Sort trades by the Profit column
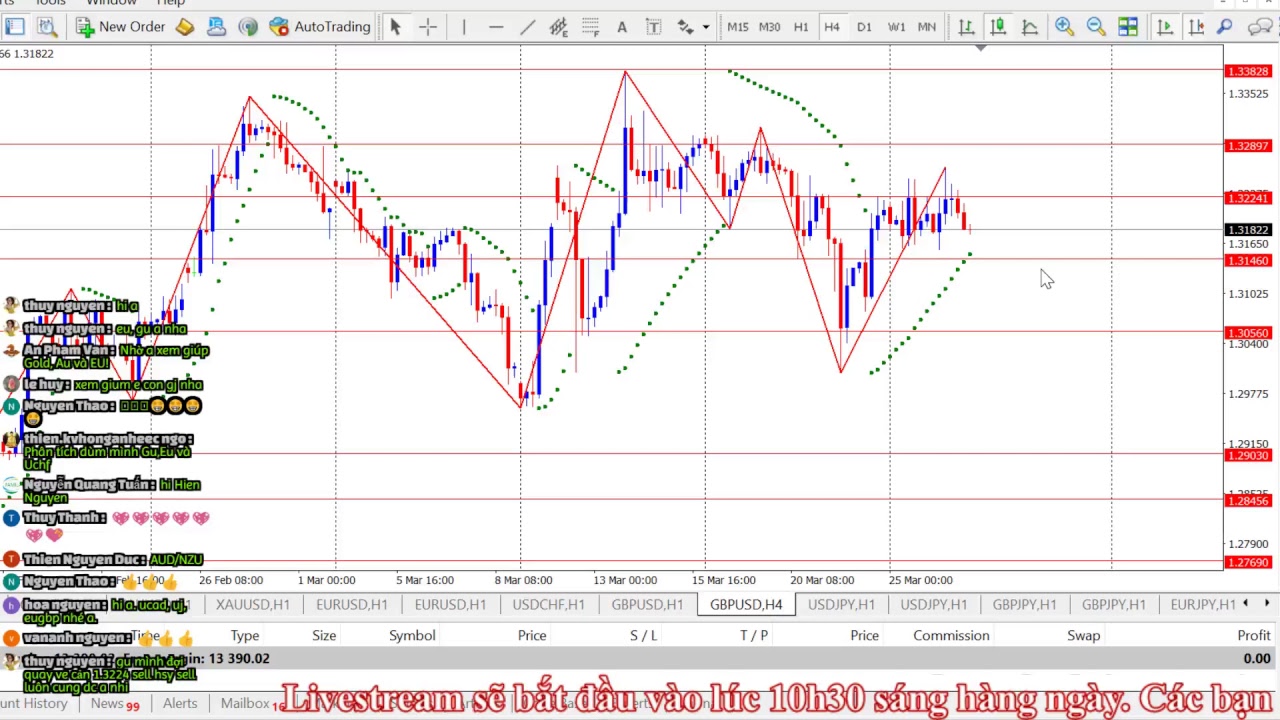Screen dimensions: 1280x720 (1253, 635)
